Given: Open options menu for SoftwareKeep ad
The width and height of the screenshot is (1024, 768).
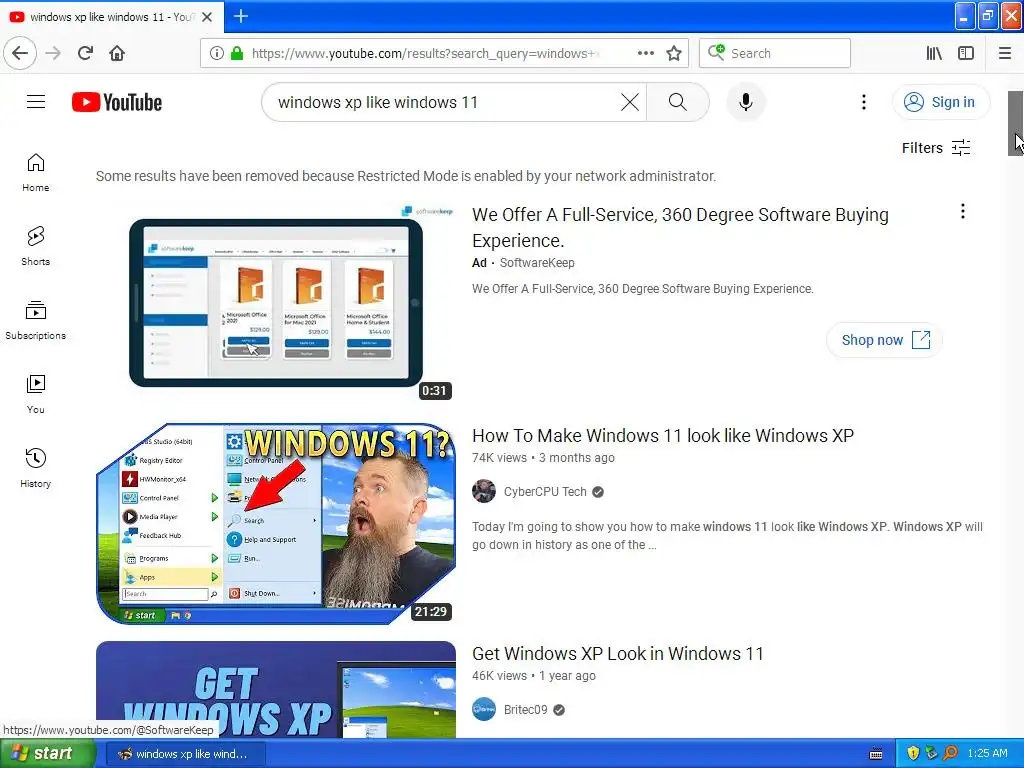Looking at the screenshot, I should (x=963, y=211).
